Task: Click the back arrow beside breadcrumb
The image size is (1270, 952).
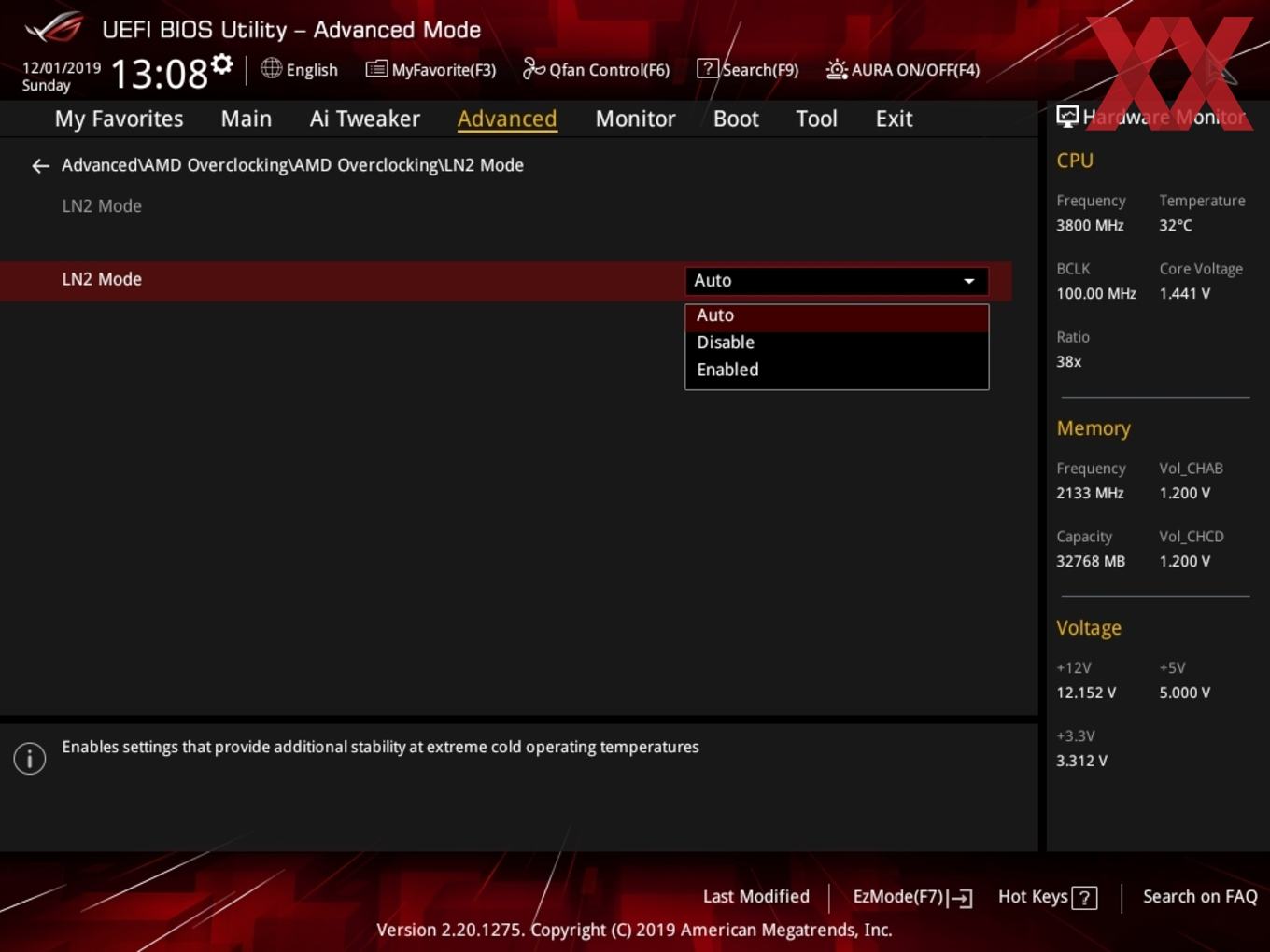Action: tap(40, 166)
